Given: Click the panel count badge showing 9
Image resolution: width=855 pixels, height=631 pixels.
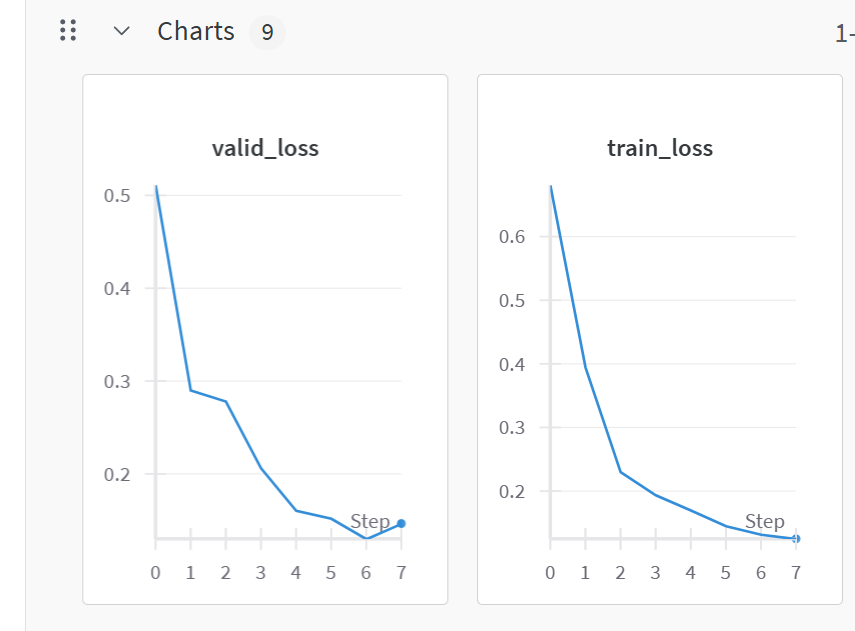Looking at the screenshot, I should (267, 32).
